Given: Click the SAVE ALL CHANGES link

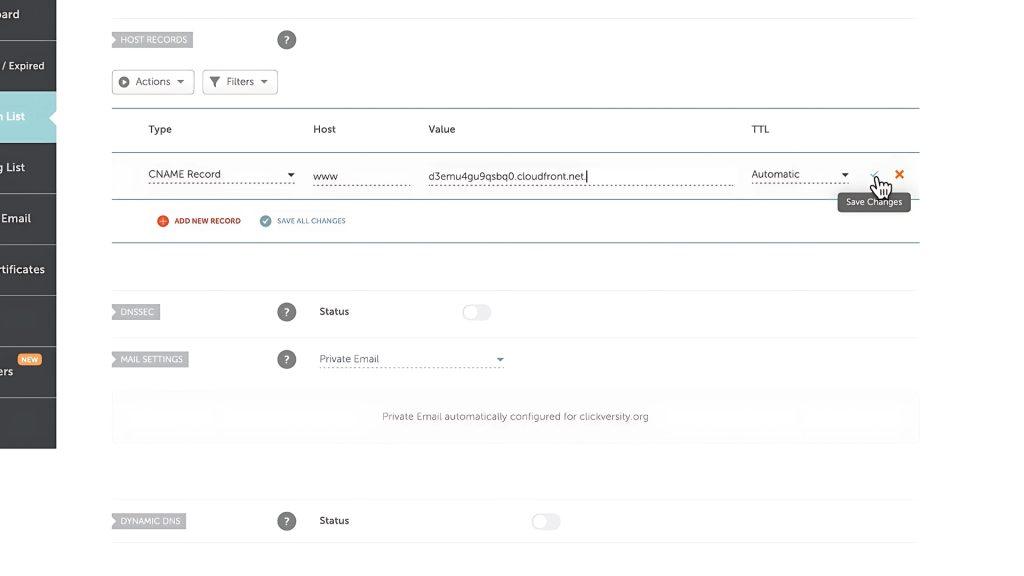Looking at the screenshot, I should 311,221.
